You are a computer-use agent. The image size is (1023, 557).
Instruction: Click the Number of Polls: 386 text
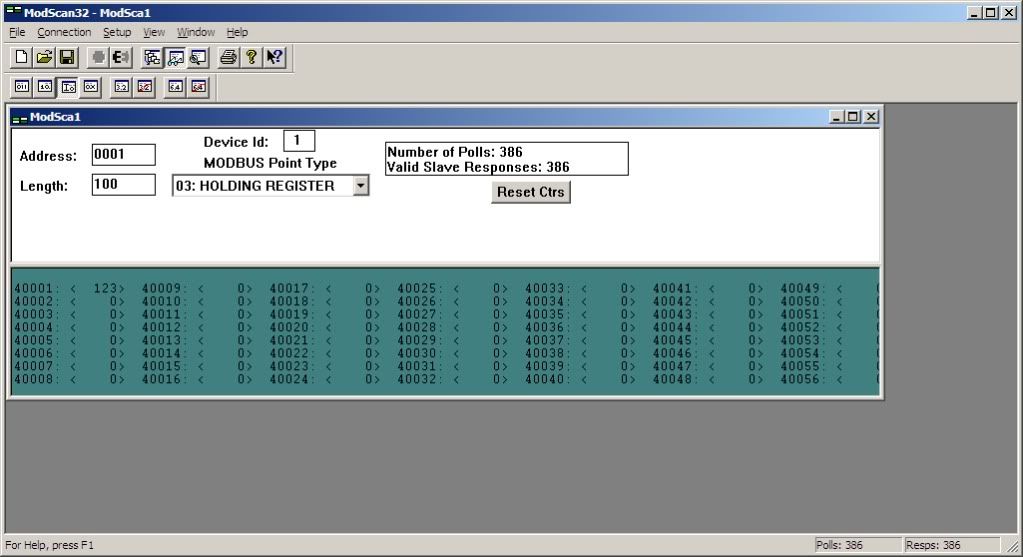point(455,152)
